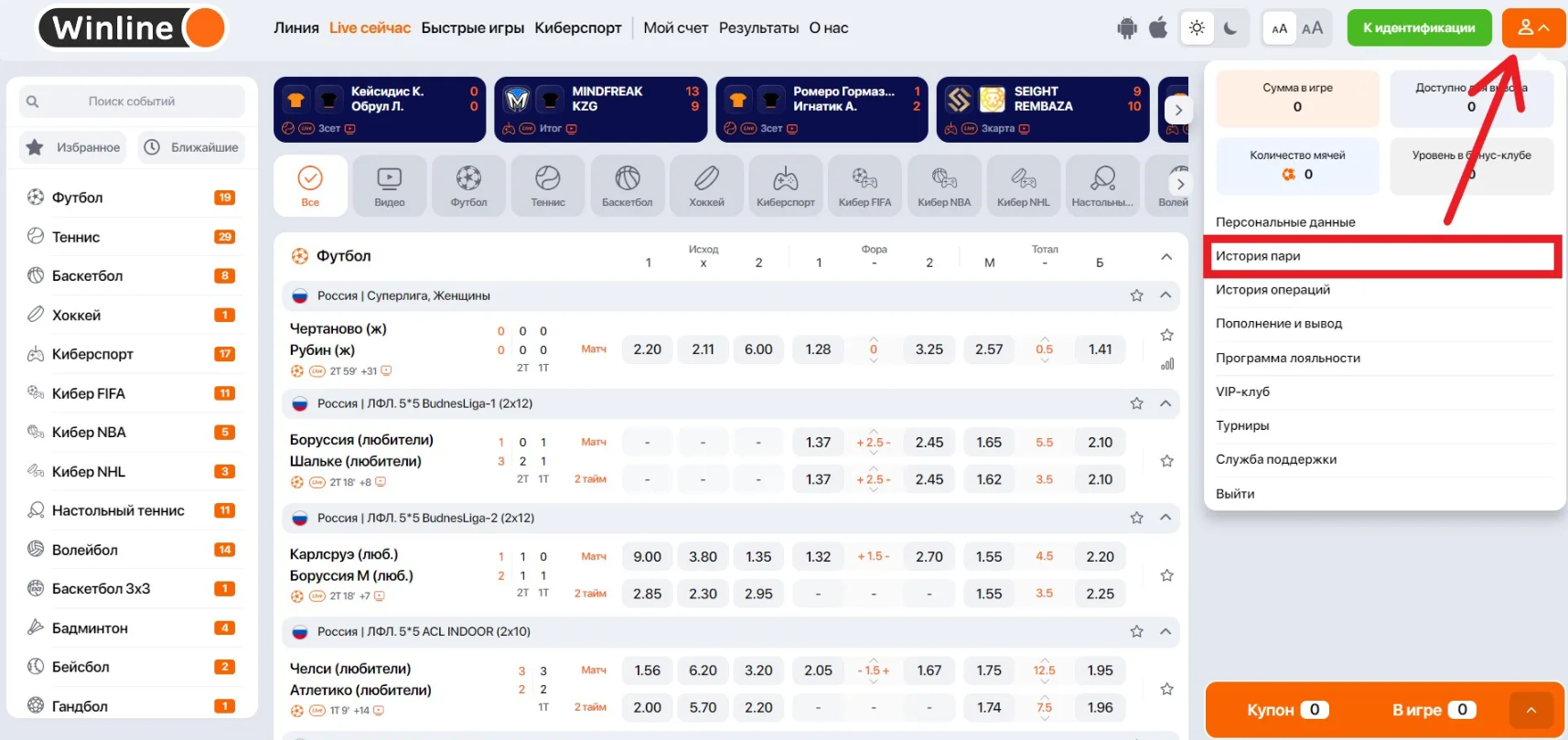Select the Футбол filter icon tab
This screenshot has height=740, width=1568.
[x=468, y=186]
